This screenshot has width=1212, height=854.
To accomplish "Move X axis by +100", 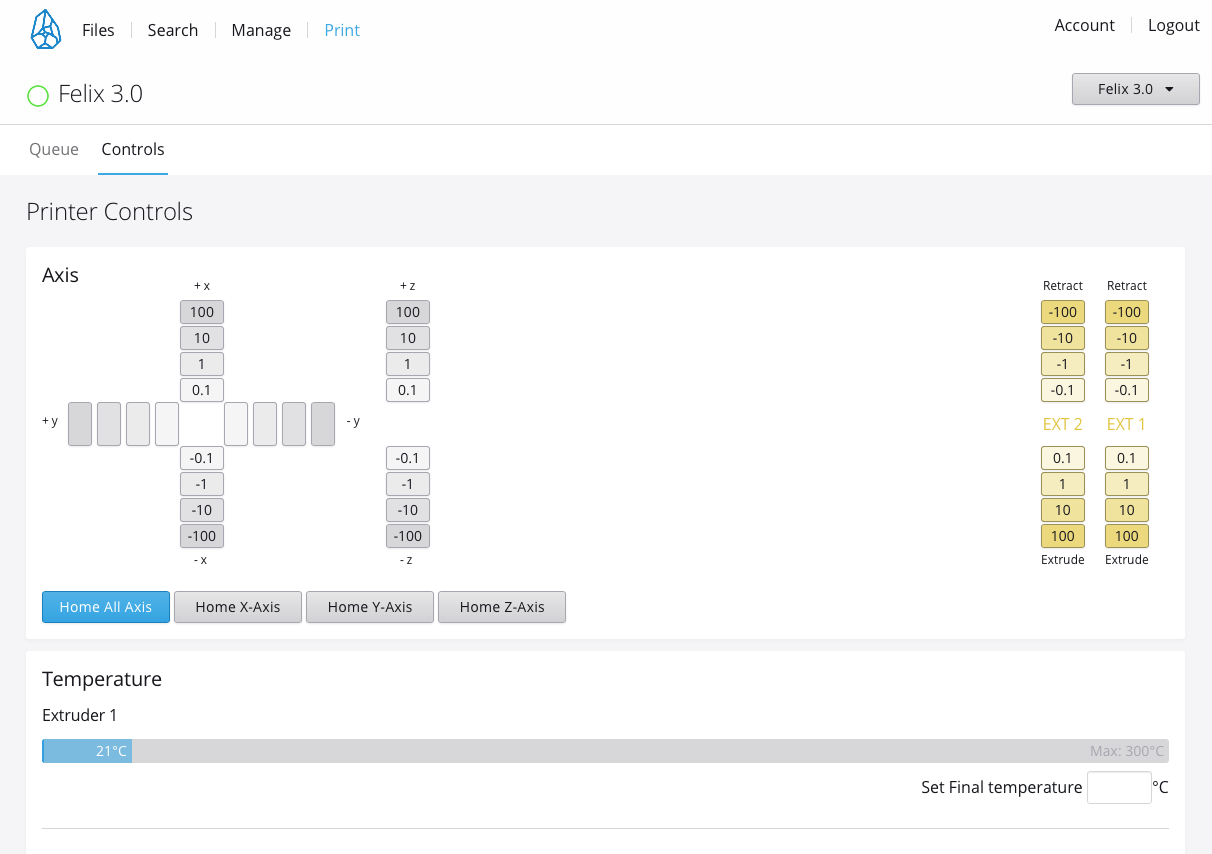I will (x=202, y=312).
